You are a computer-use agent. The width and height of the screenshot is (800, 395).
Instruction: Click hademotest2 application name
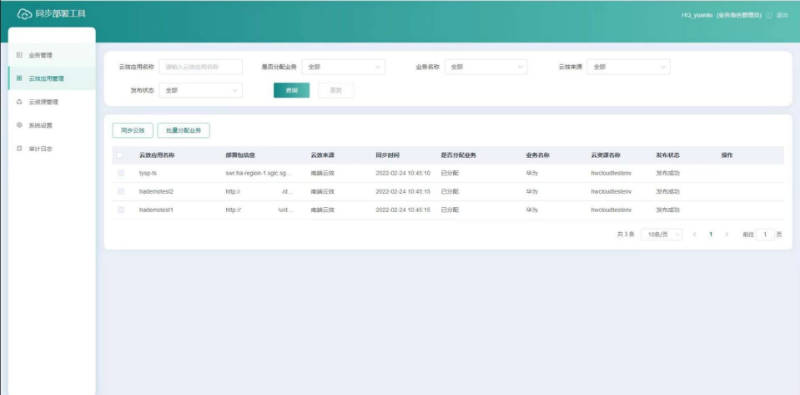156,191
